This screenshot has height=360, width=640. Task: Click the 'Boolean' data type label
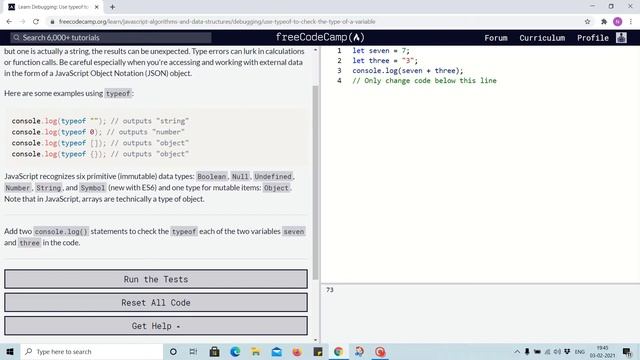211,176
